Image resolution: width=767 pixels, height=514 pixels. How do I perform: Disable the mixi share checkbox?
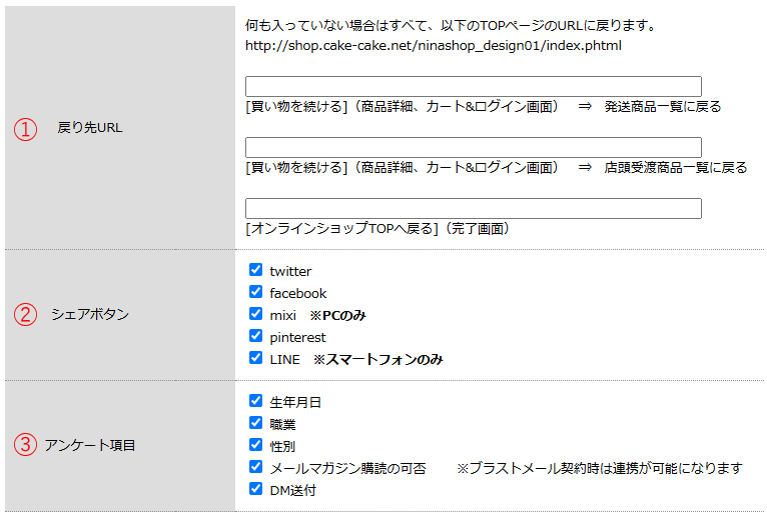256,314
